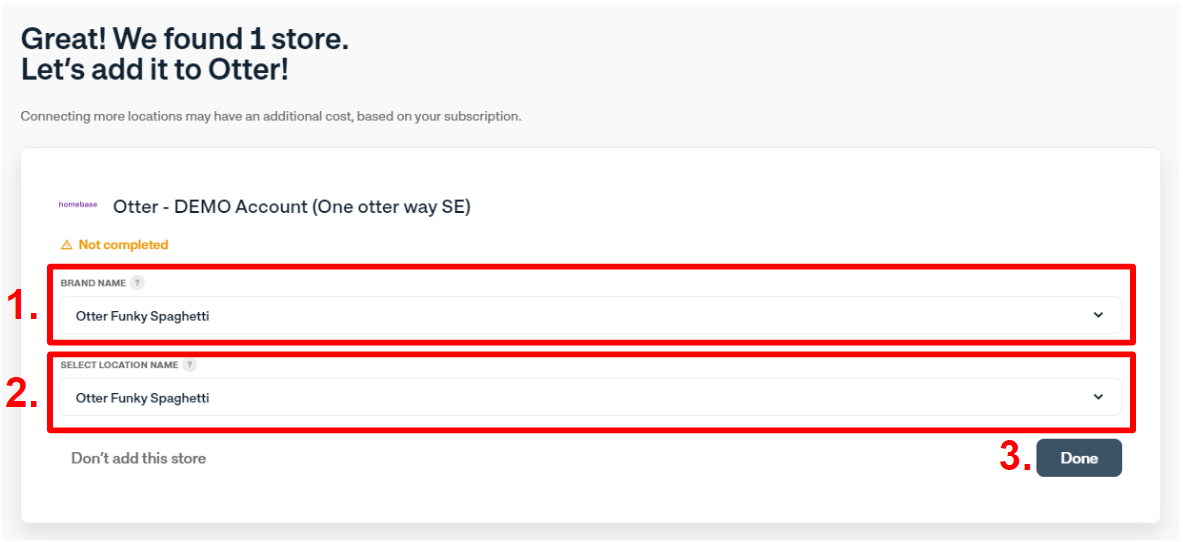The width and height of the screenshot is (1183, 542).
Task: Open the Brand Name combo box showing Otter Funky Spaghetti
Action: point(590,316)
